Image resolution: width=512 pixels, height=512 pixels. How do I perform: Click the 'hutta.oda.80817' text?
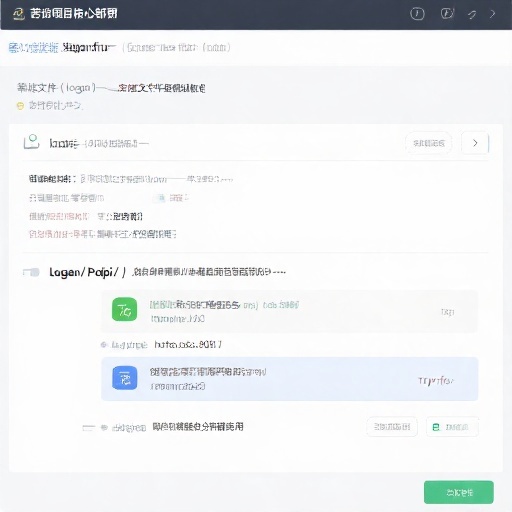[x=188, y=344]
